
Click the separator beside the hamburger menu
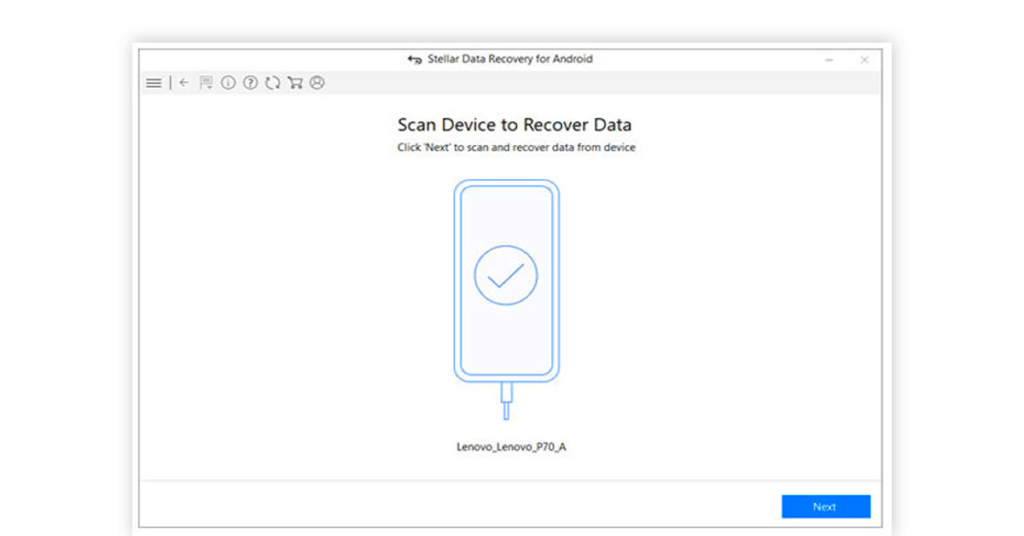pos(170,83)
